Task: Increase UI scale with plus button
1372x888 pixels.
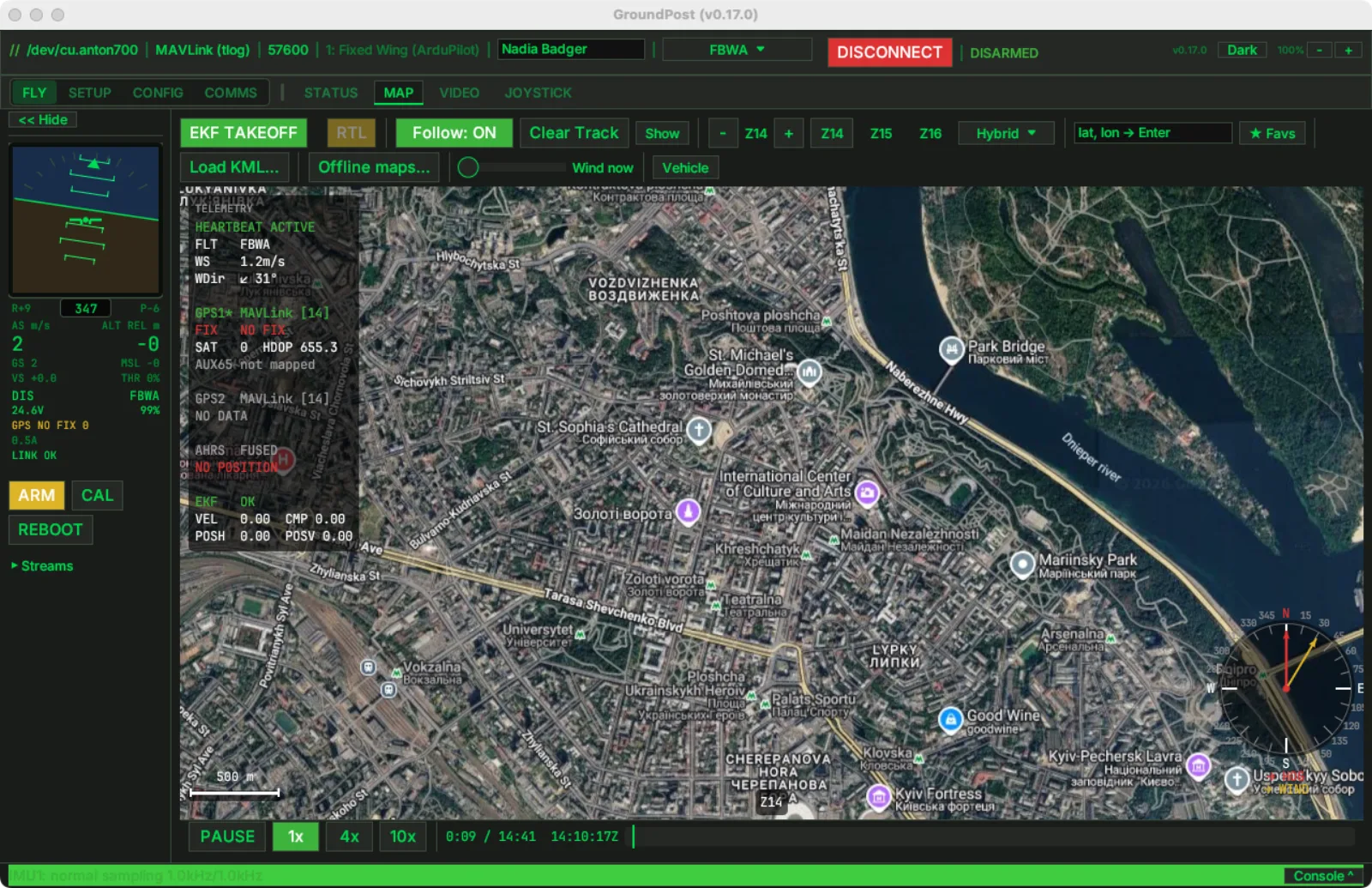Action: point(1348,51)
